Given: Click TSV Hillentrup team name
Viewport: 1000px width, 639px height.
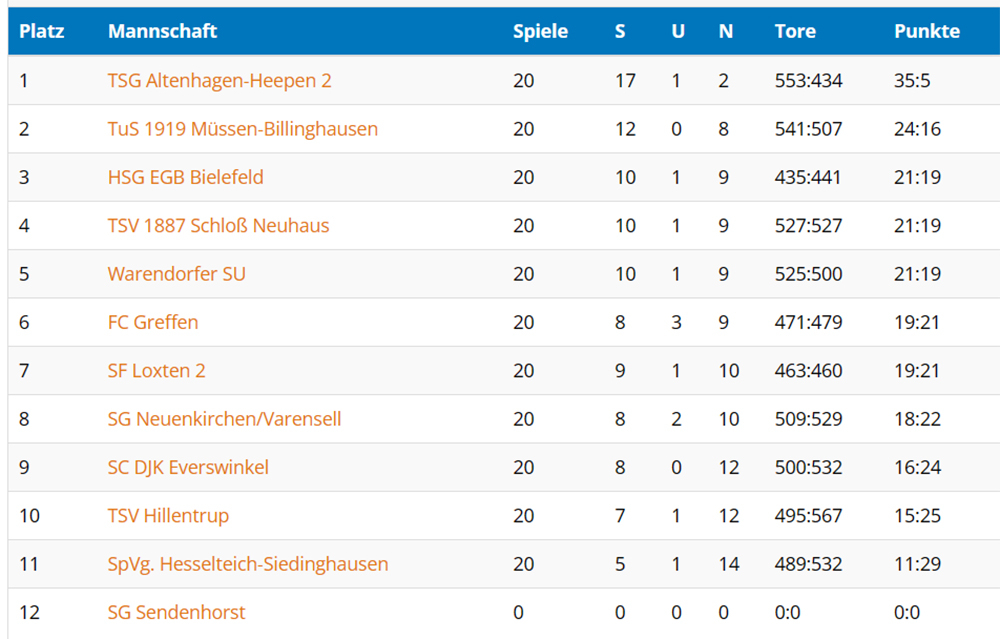Looking at the screenshot, I should [168, 516].
